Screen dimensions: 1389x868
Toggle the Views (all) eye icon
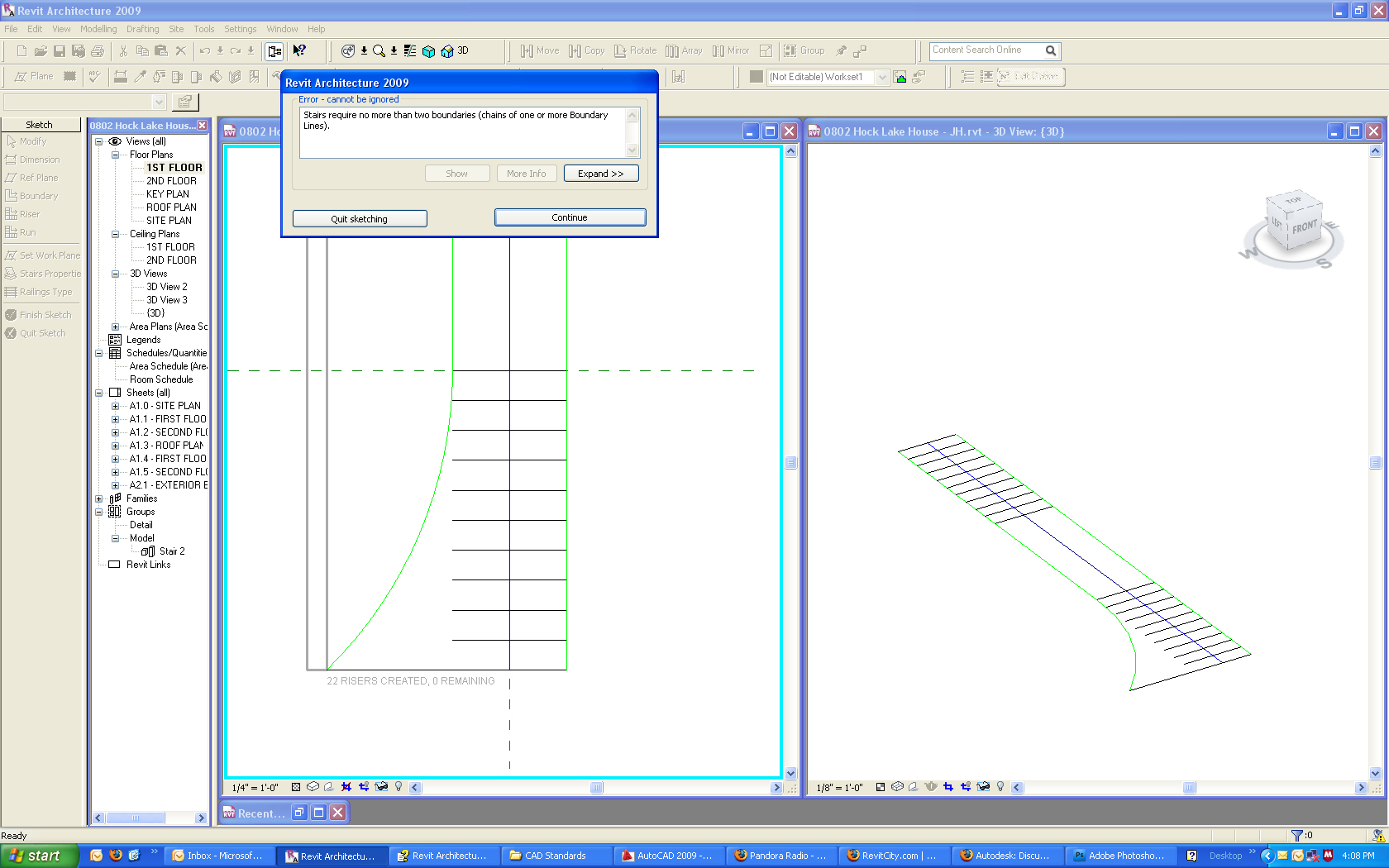coord(115,141)
